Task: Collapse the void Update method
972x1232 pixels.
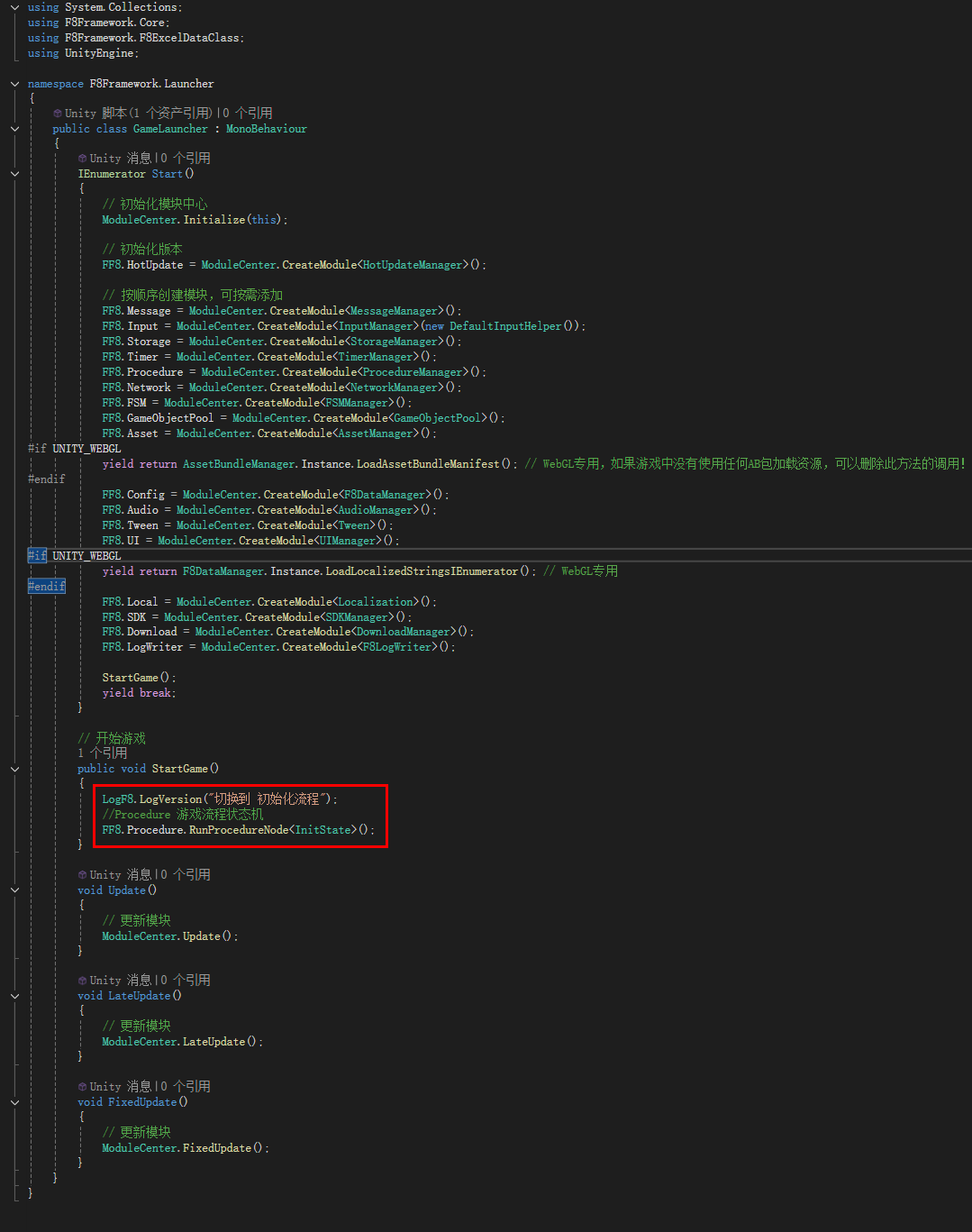Action: pos(14,890)
